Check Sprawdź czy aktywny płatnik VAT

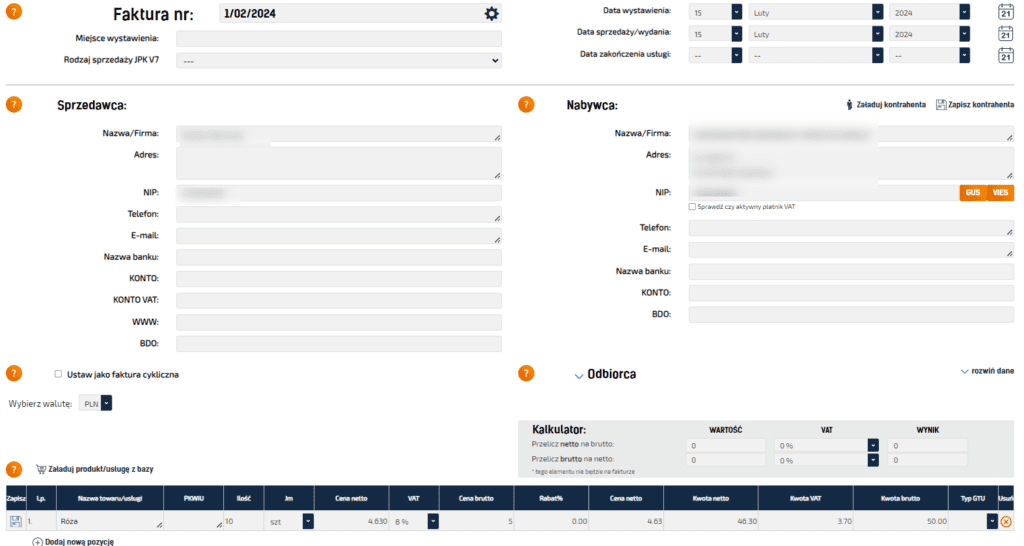[x=692, y=207]
